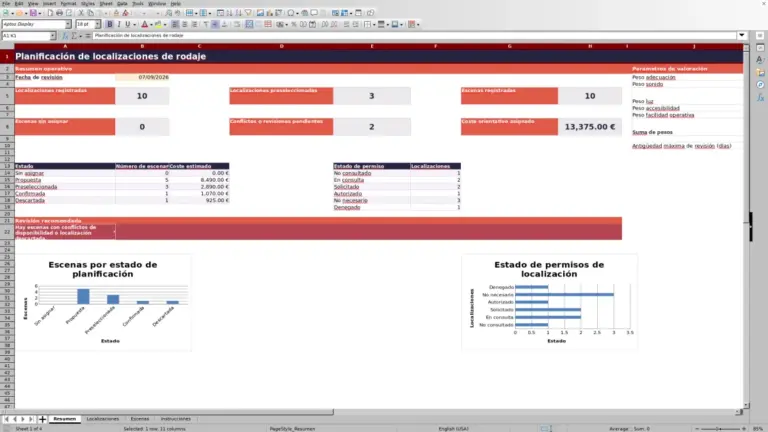Image resolution: width=768 pixels, height=432 pixels.
Task: Click the Print icon in the toolbar
Action: [59, 13]
